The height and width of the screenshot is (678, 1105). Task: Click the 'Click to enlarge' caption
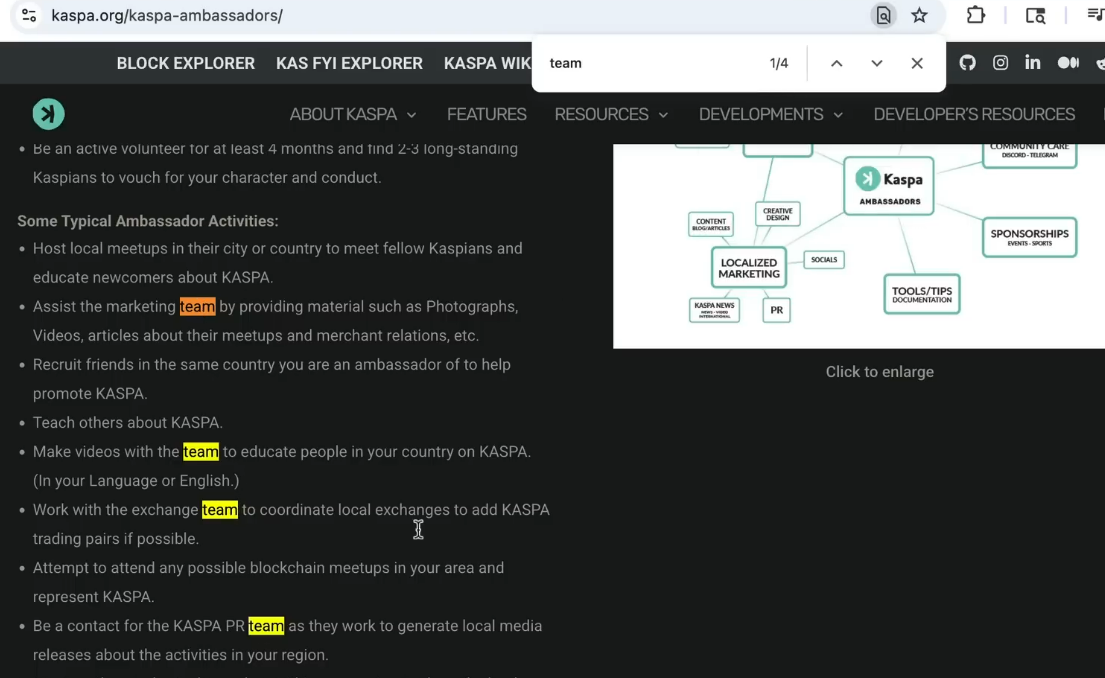tap(879, 371)
